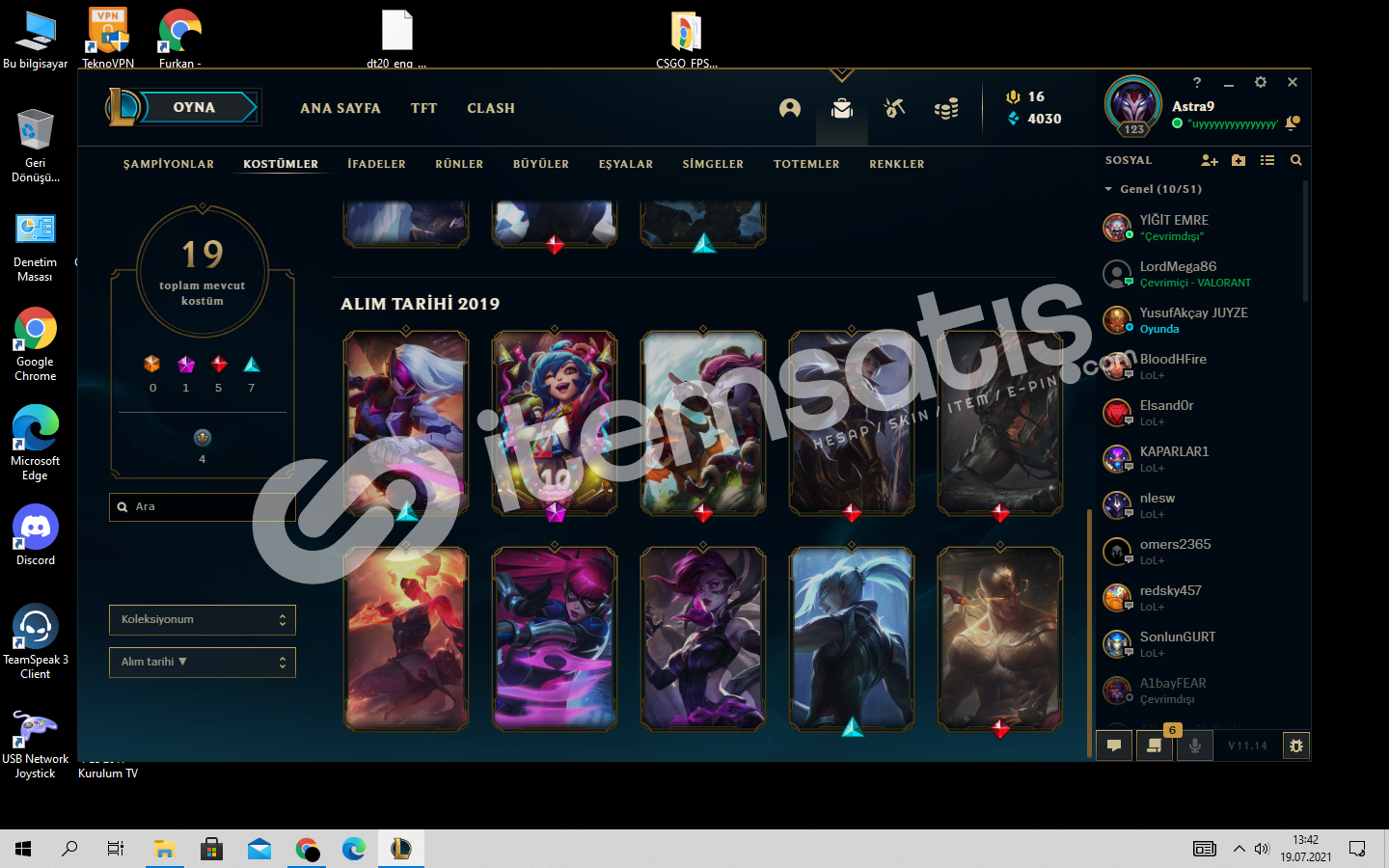Filter skins by orange gem rarity
1389x868 pixels.
(x=152, y=364)
